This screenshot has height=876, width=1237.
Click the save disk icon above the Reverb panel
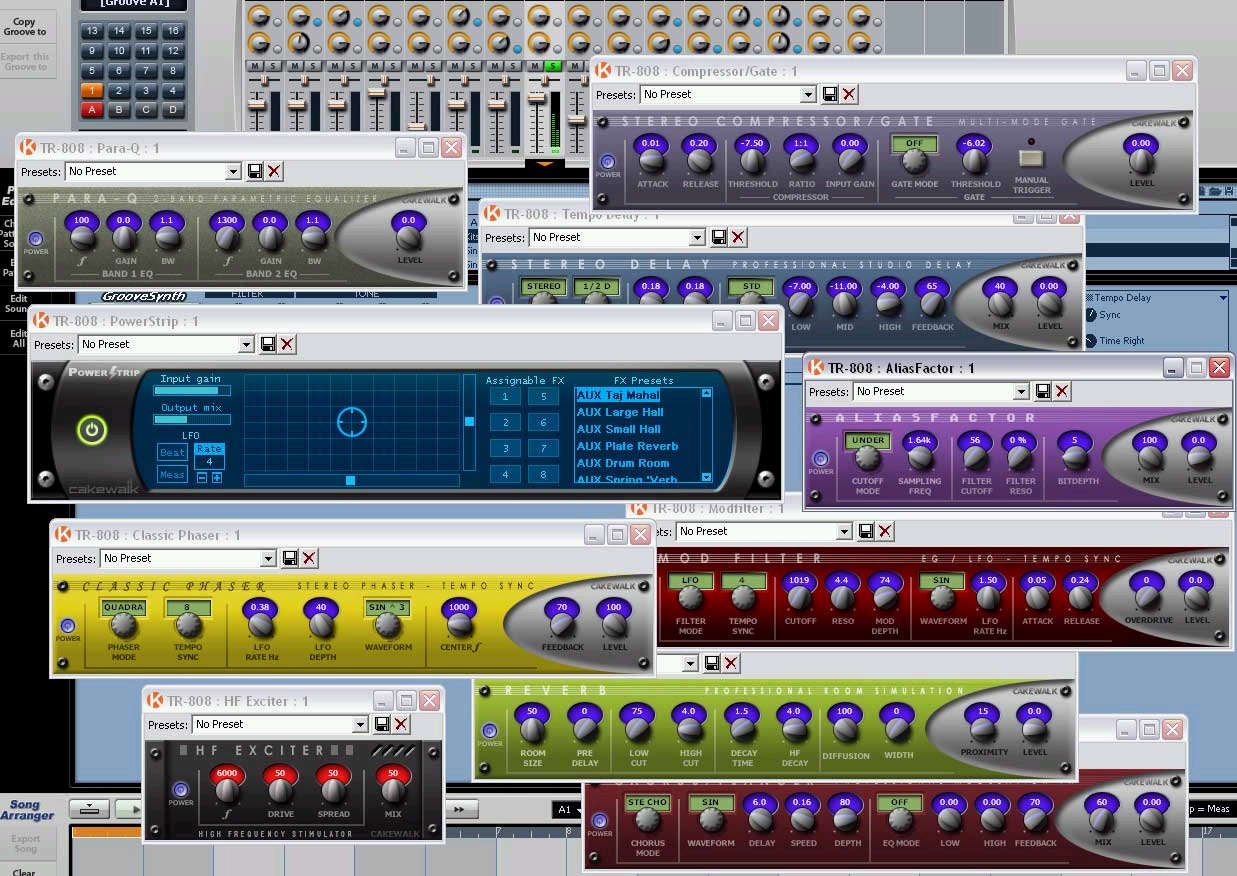click(x=712, y=663)
